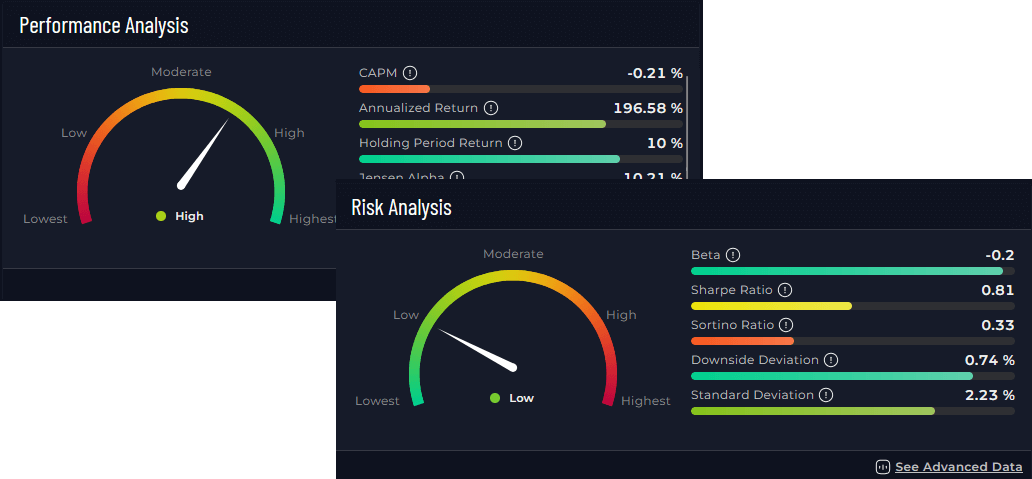Click the orange Sortino Ratio bar

[742, 341]
